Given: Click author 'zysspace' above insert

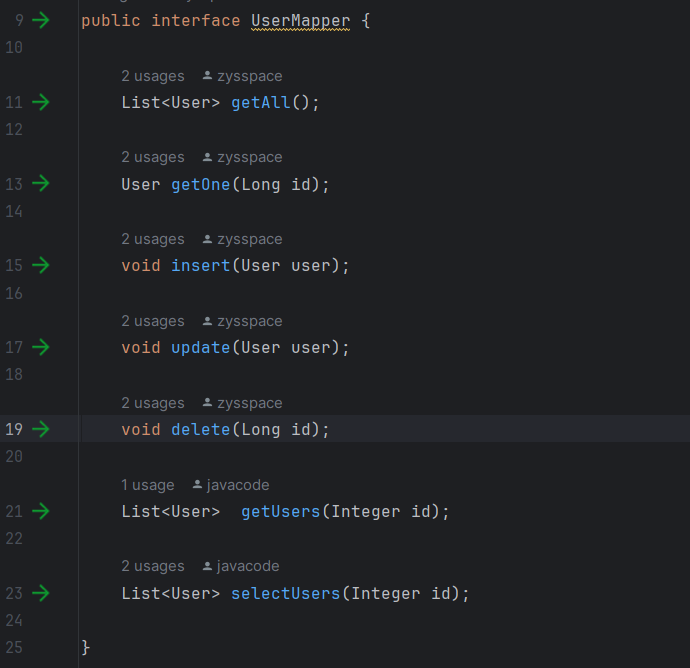Looking at the screenshot, I should coord(242,239).
